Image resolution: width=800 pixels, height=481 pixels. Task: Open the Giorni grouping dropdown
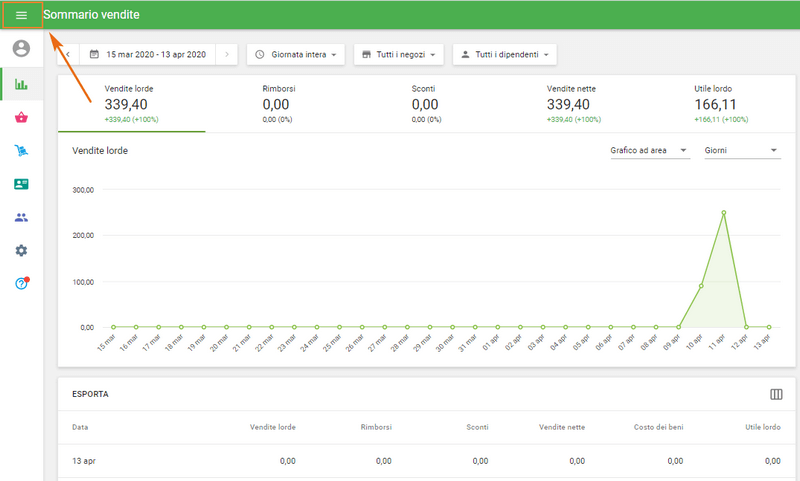[x=741, y=150]
